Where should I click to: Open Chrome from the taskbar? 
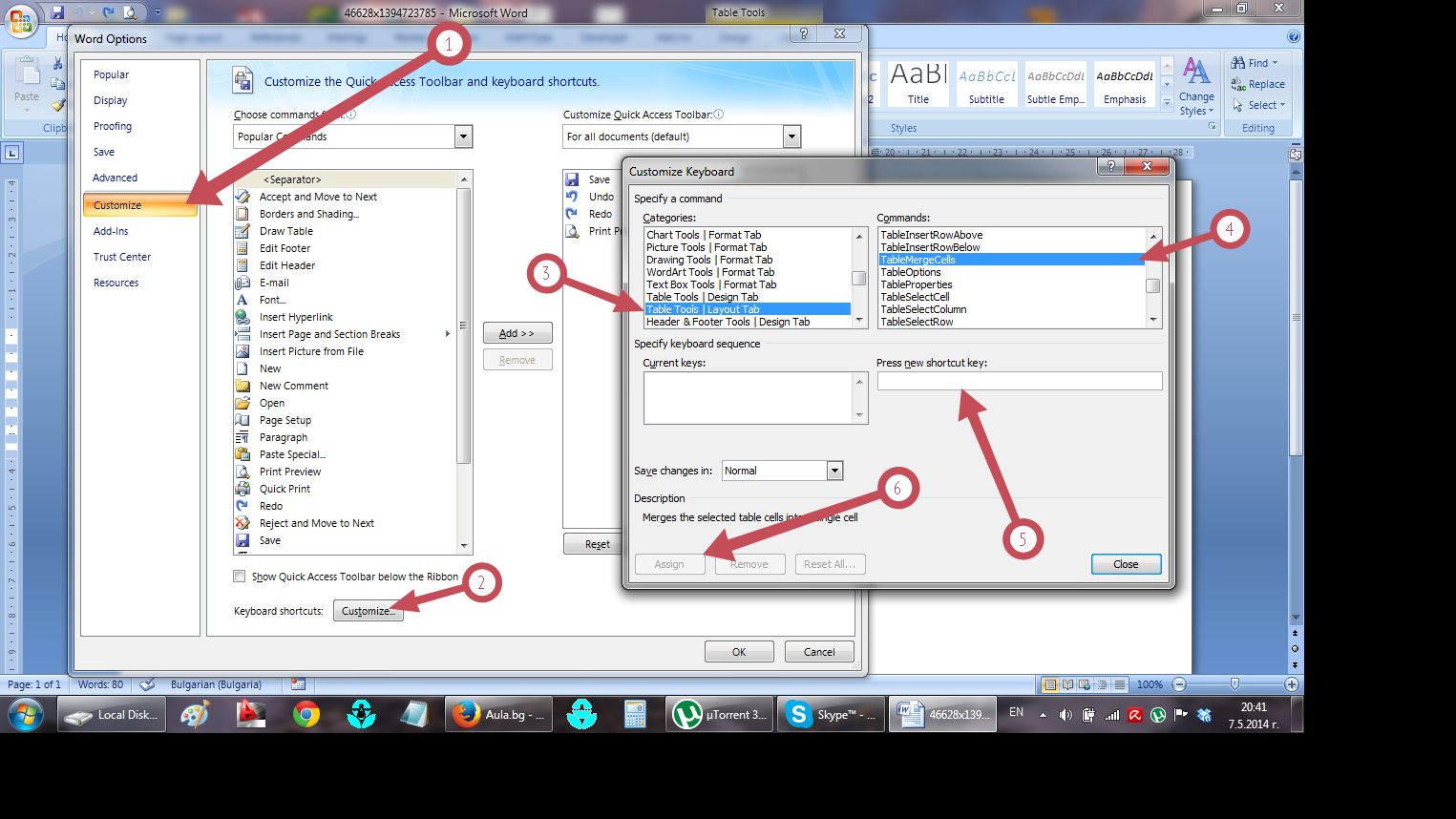click(x=306, y=714)
